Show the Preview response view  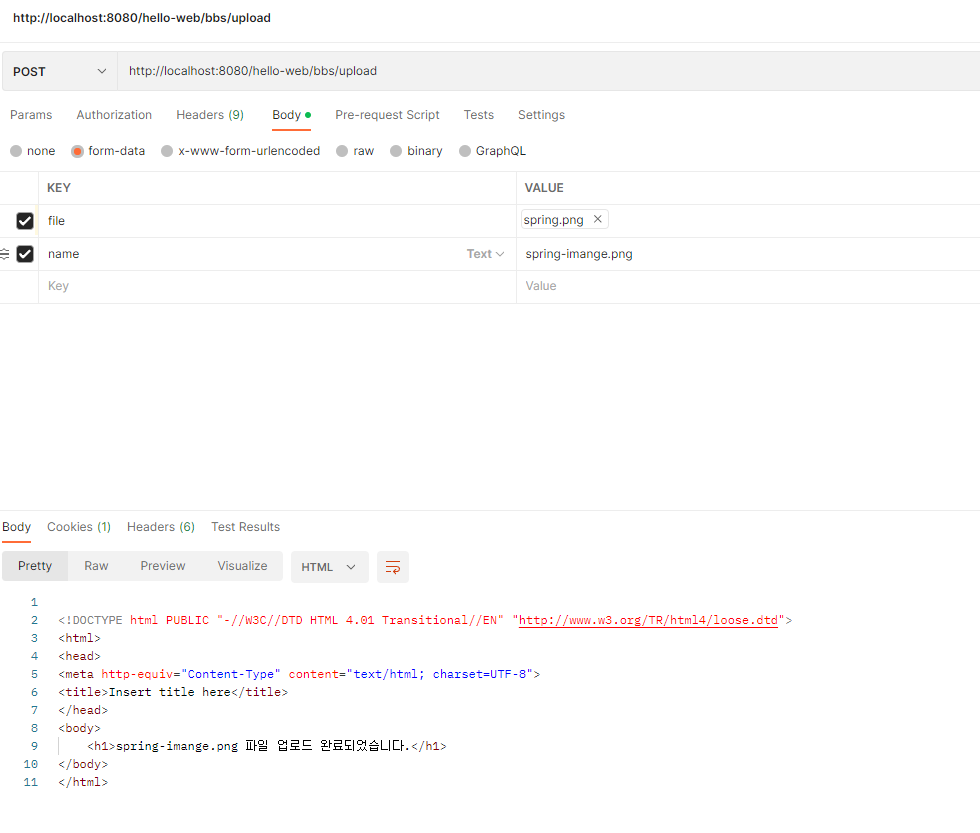click(163, 566)
